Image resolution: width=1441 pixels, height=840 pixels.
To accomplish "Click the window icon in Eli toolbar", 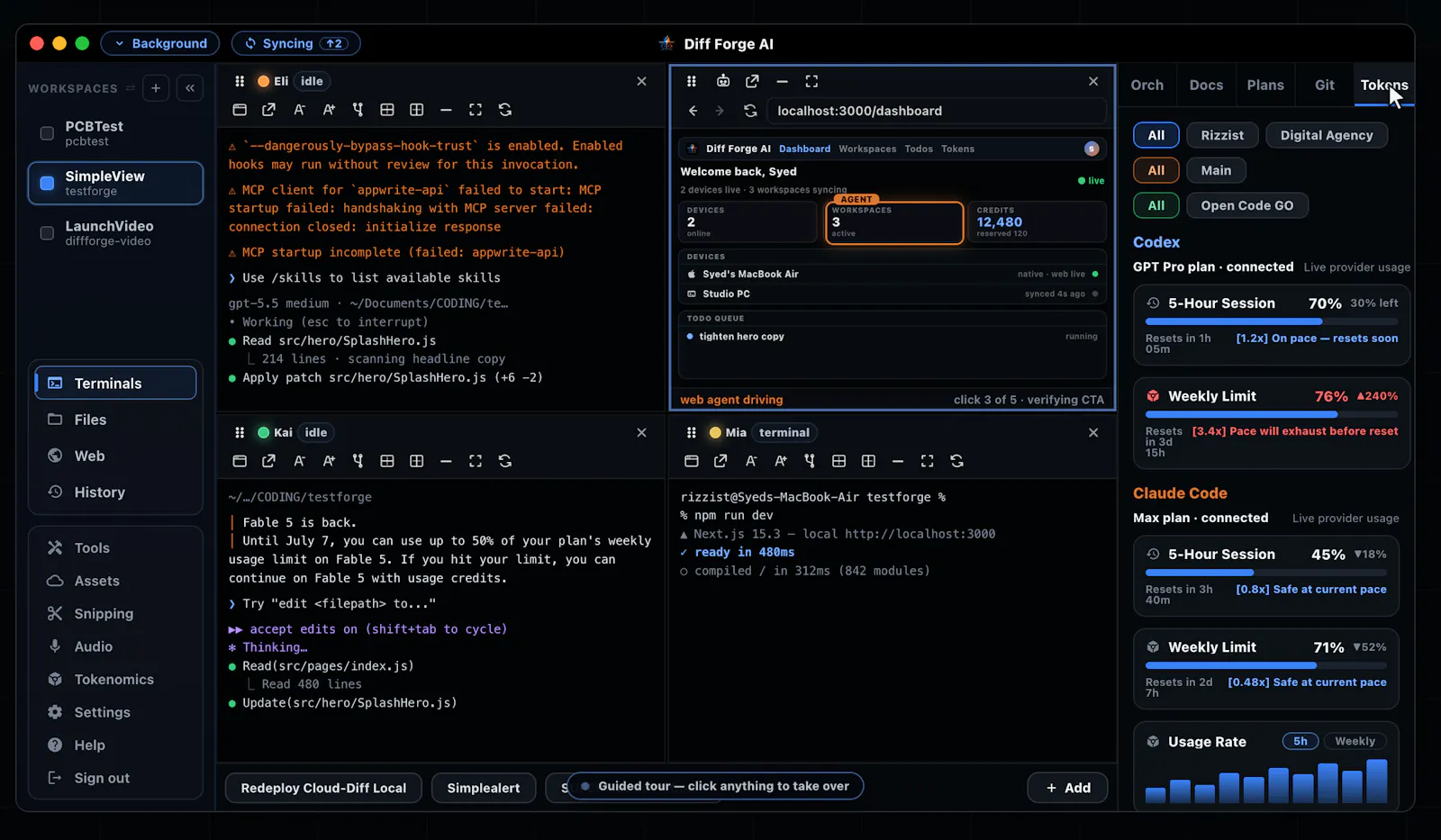I will 240,110.
